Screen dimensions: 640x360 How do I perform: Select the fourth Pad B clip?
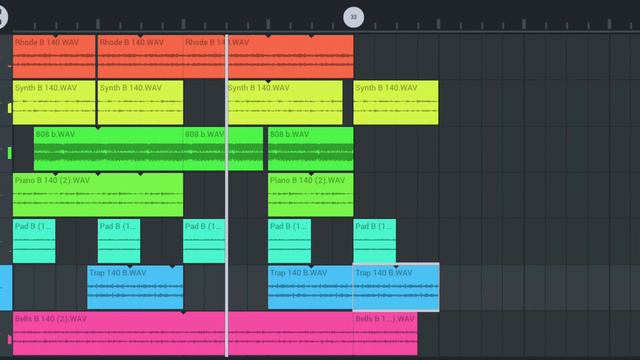coord(289,241)
